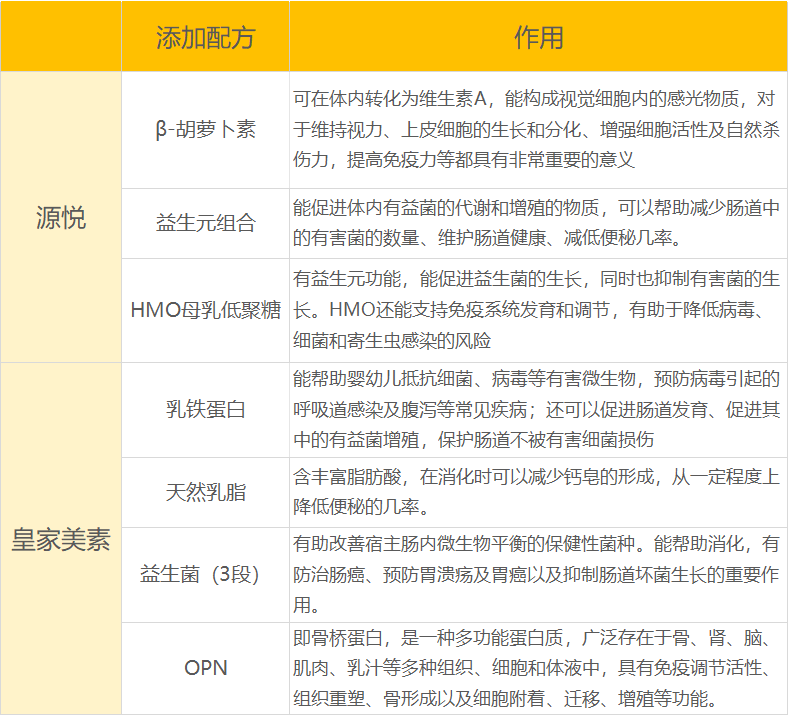Screen dimensions: 792x719
Task: Select the HMO母乳低聚糖 cell
Action: click(x=205, y=309)
